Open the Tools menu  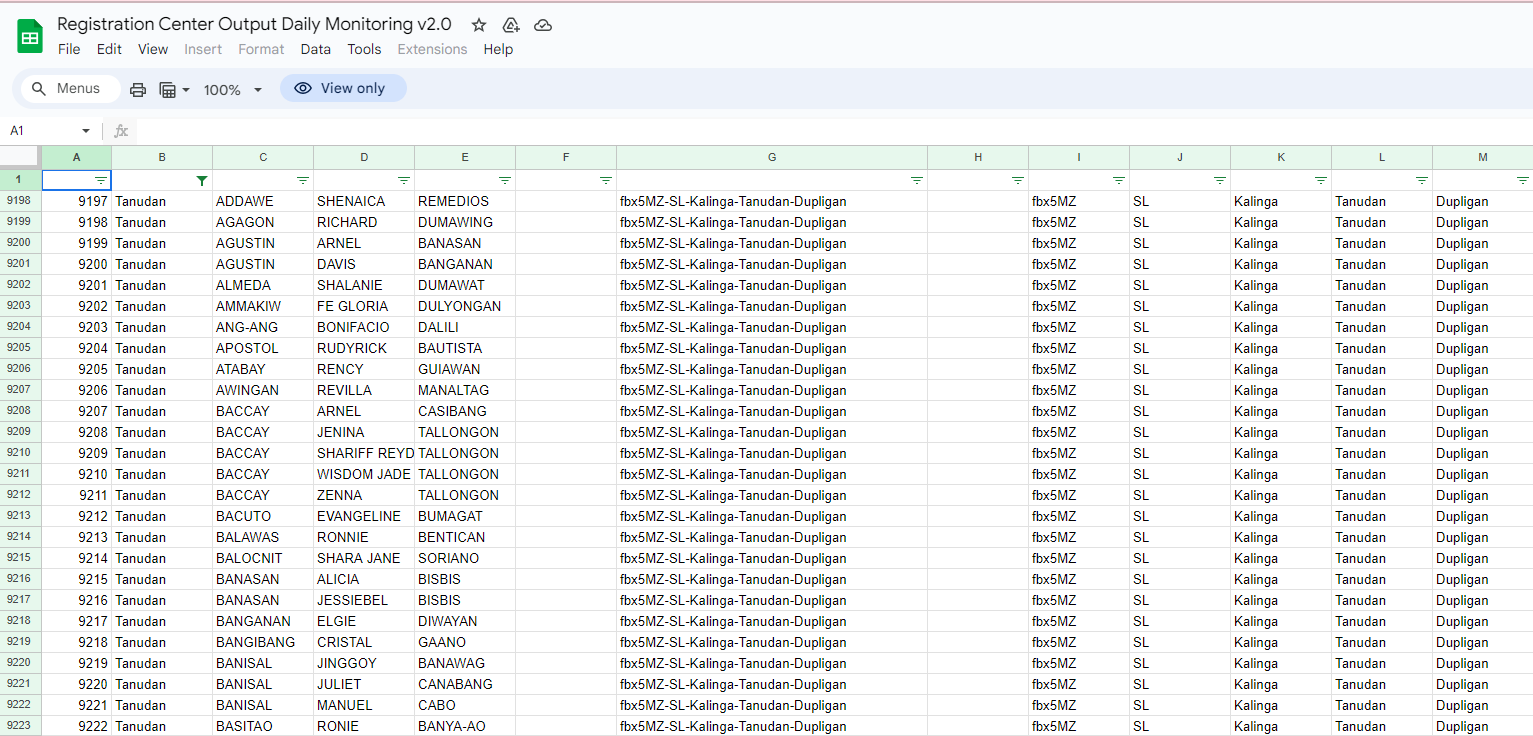click(x=364, y=49)
